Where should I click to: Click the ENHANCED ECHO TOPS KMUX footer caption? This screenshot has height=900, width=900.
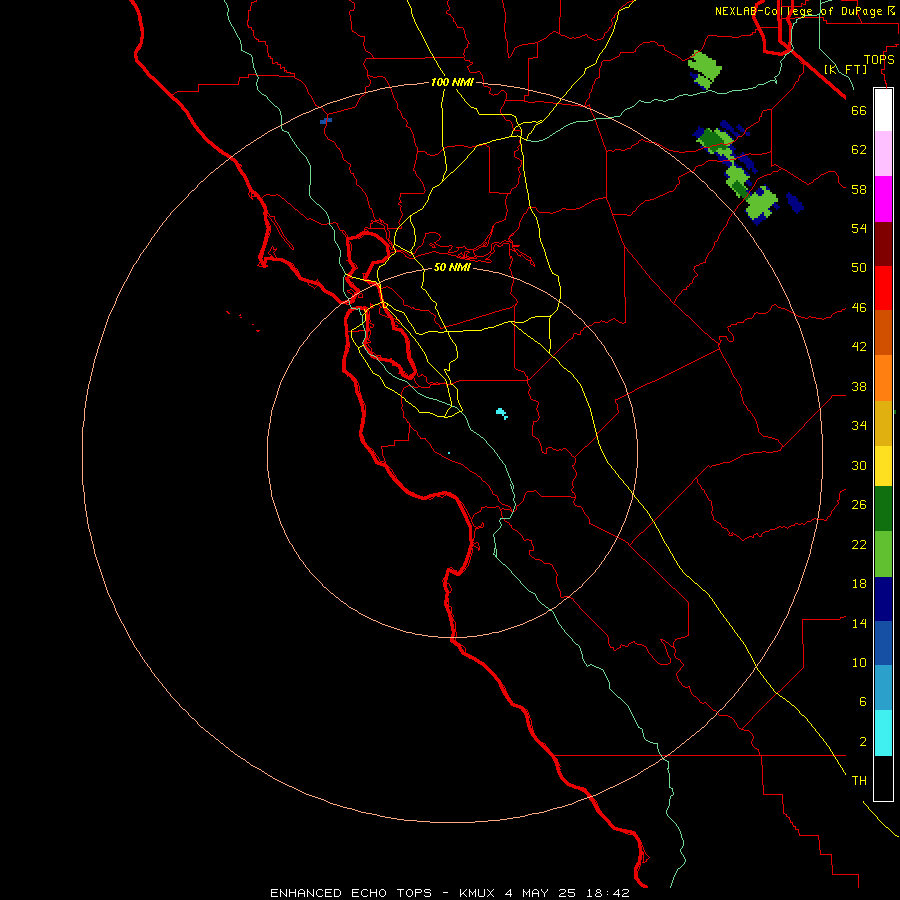(450, 893)
